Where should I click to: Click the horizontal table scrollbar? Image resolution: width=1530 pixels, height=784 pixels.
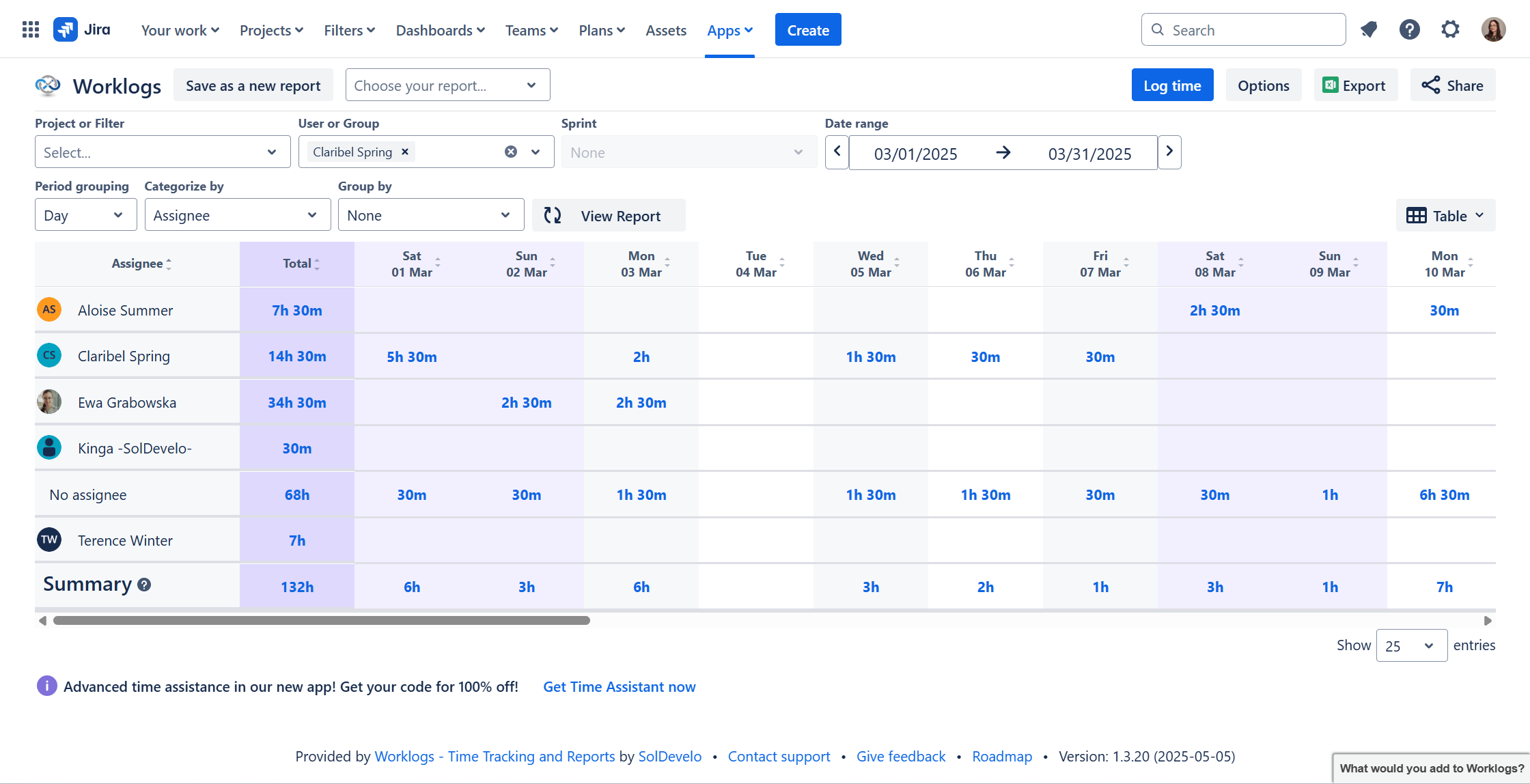[x=321, y=620]
